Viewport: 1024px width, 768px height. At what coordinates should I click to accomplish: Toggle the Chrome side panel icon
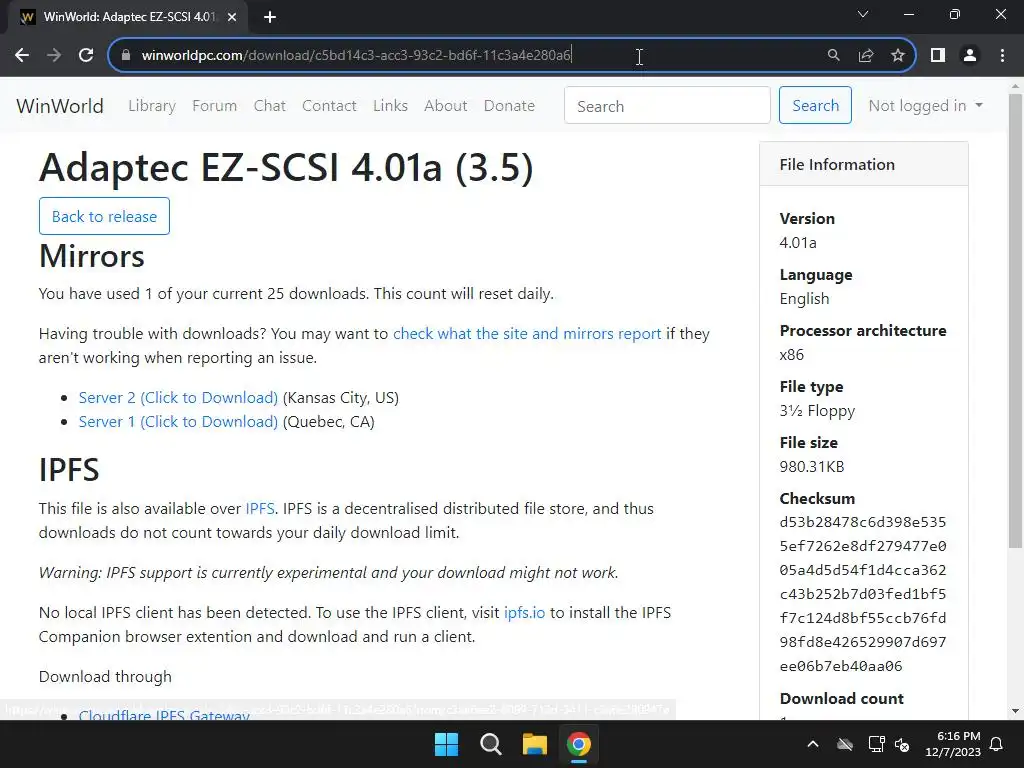pos(938,56)
